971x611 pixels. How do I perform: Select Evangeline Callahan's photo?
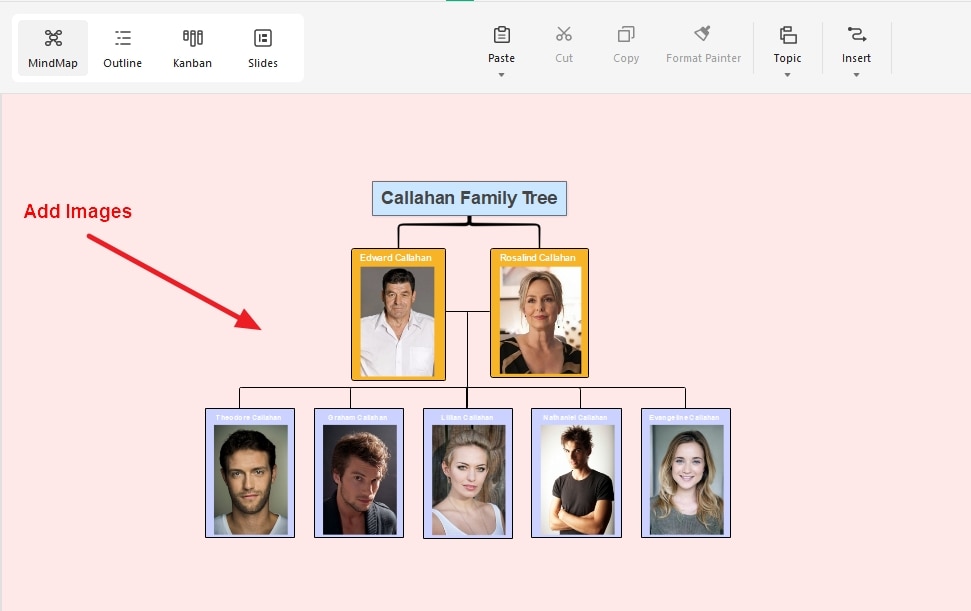[x=686, y=480]
